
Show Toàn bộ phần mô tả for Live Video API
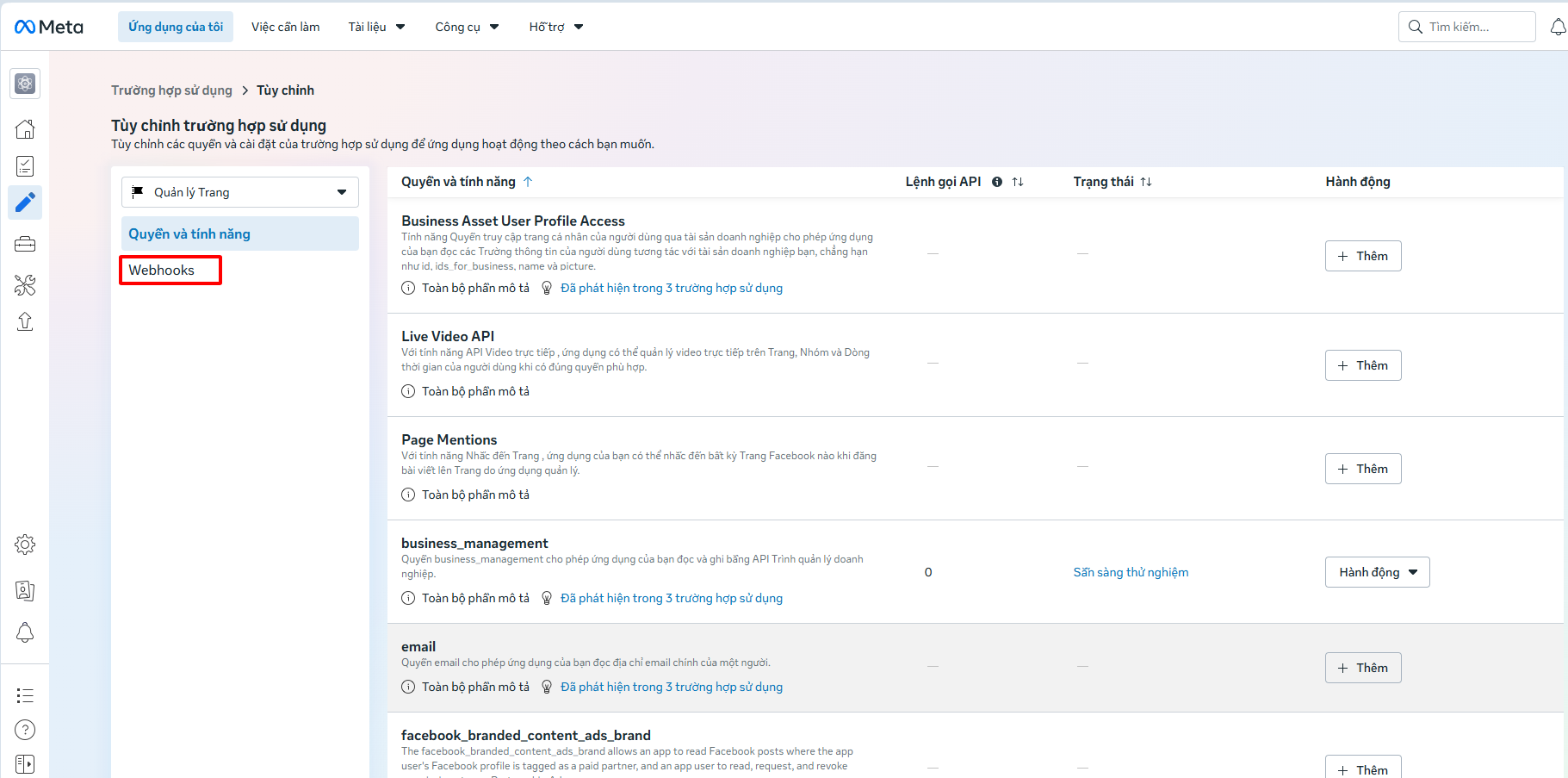475,391
